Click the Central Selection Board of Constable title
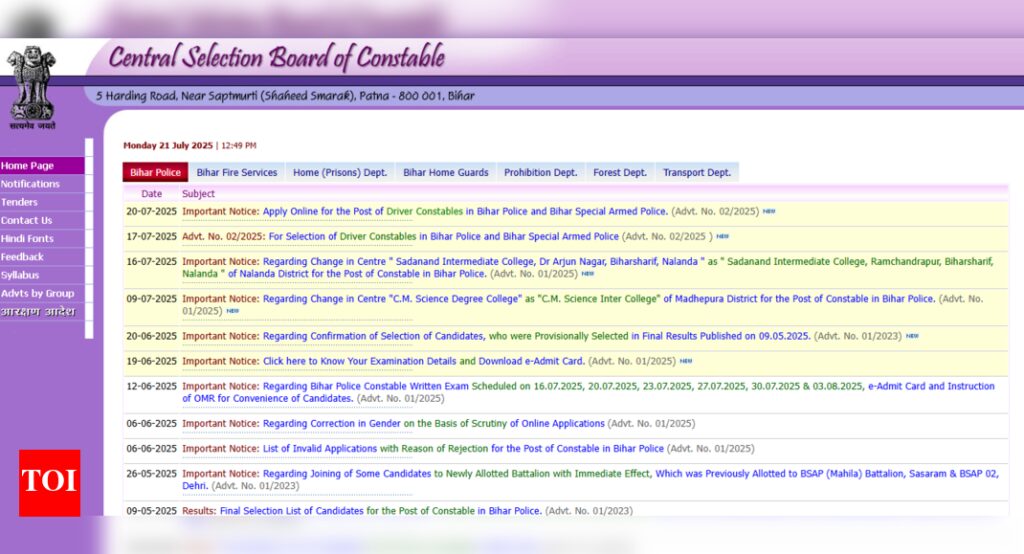This screenshot has height=554, width=1024. (x=276, y=57)
